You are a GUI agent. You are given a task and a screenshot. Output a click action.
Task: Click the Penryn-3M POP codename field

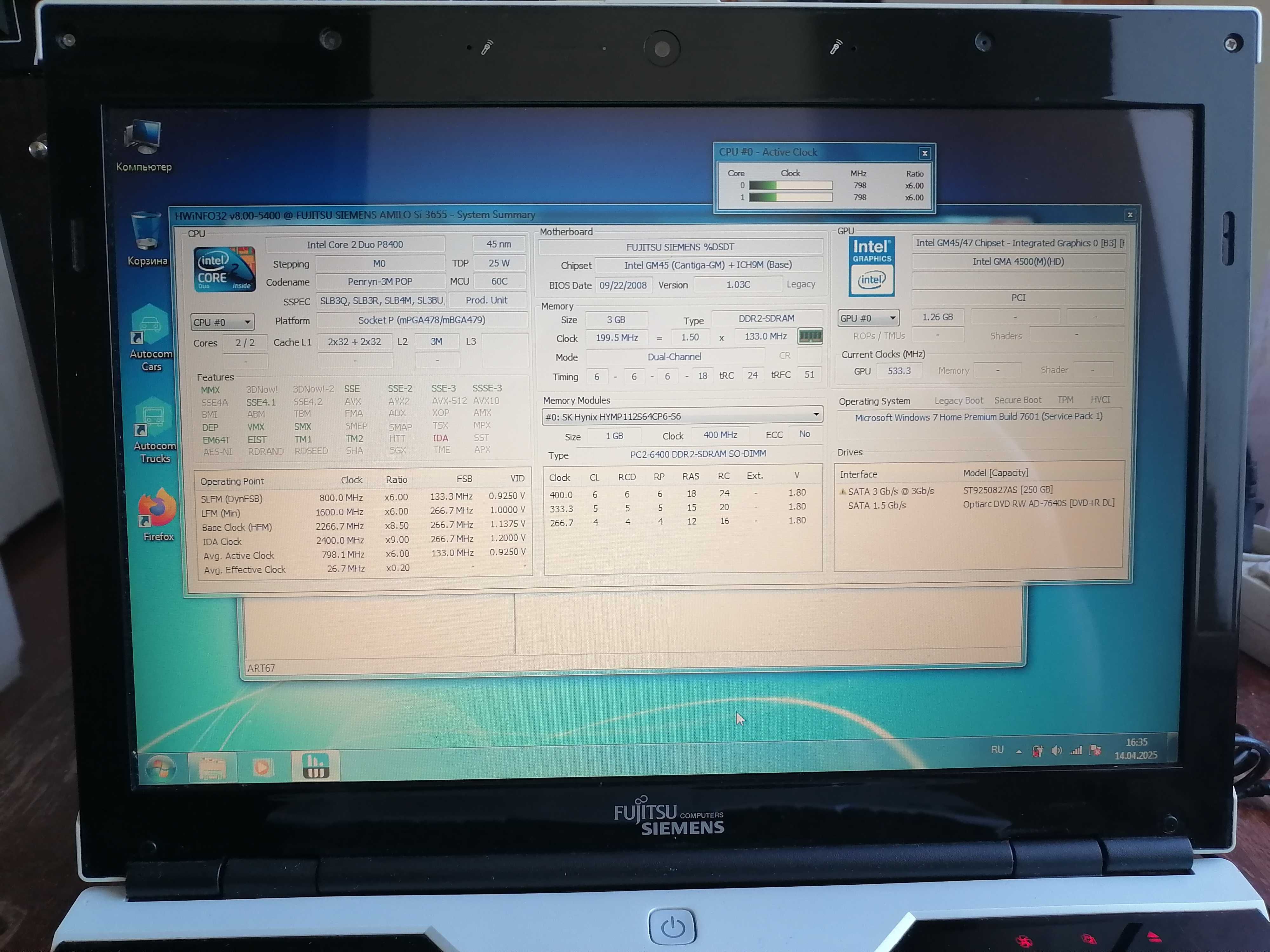(380, 282)
